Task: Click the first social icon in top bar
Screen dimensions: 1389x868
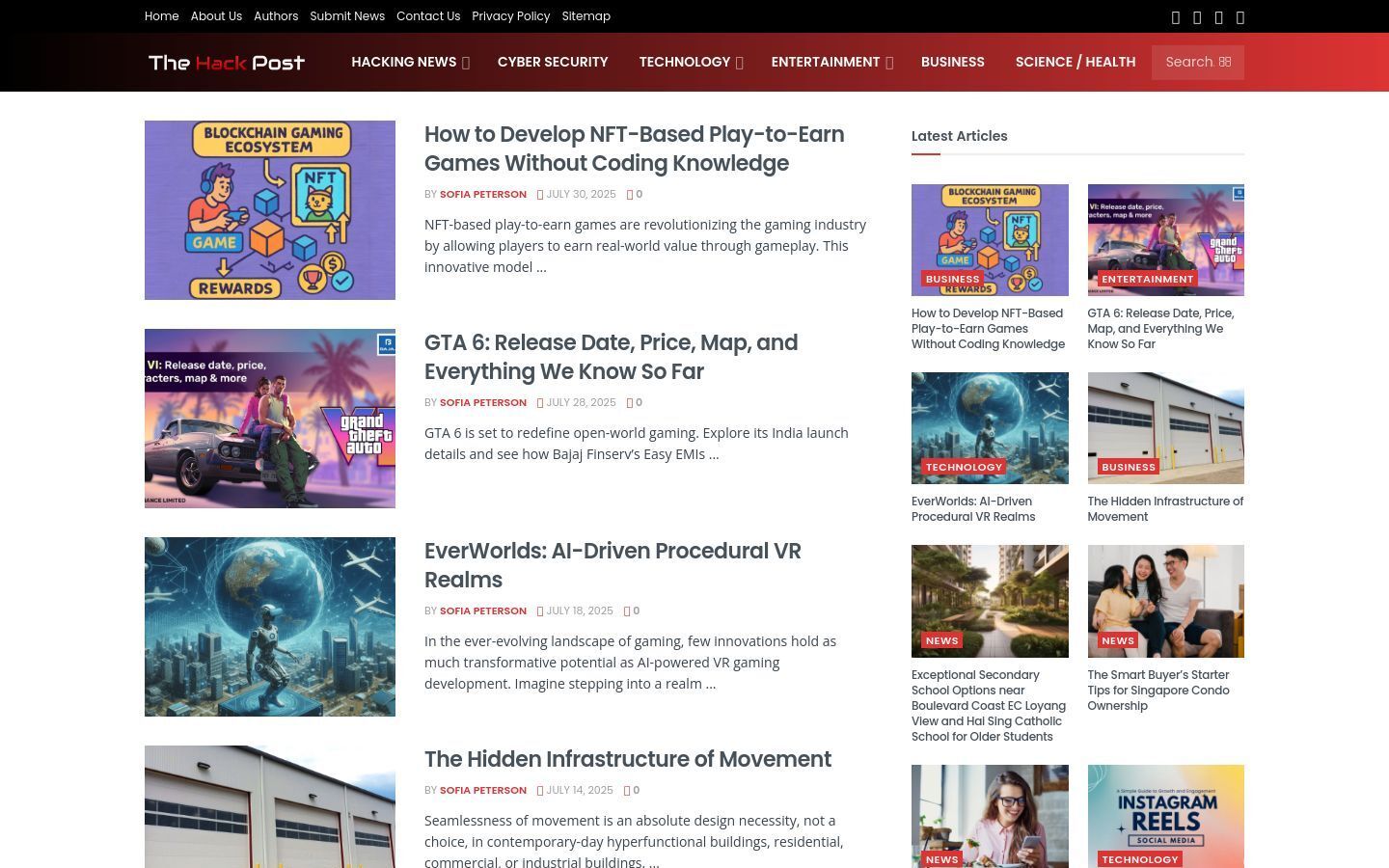Action: coord(1175,17)
